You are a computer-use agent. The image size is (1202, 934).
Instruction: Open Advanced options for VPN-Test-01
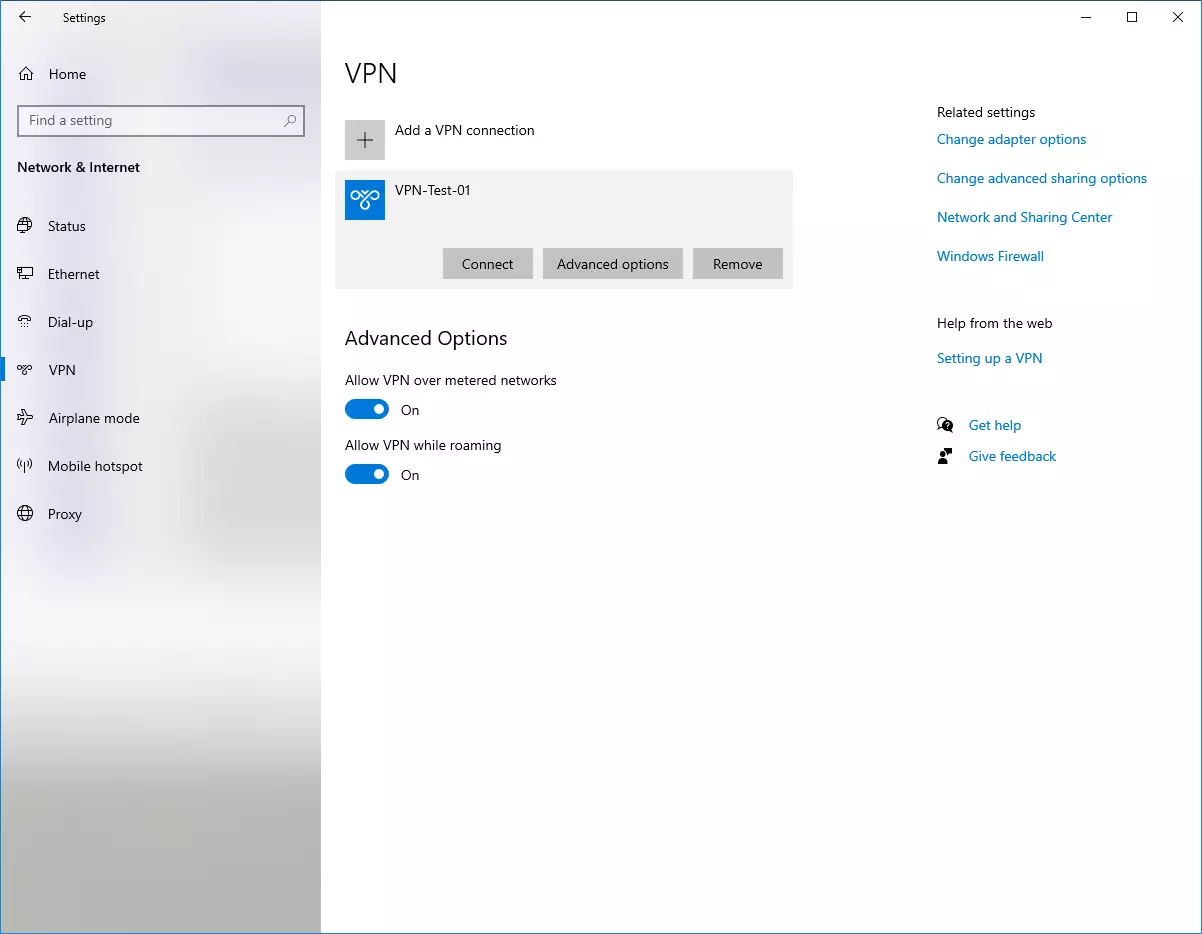coord(613,264)
